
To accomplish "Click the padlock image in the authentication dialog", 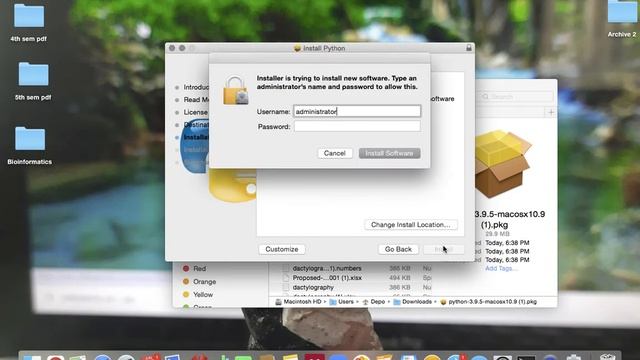I will click(236, 91).
